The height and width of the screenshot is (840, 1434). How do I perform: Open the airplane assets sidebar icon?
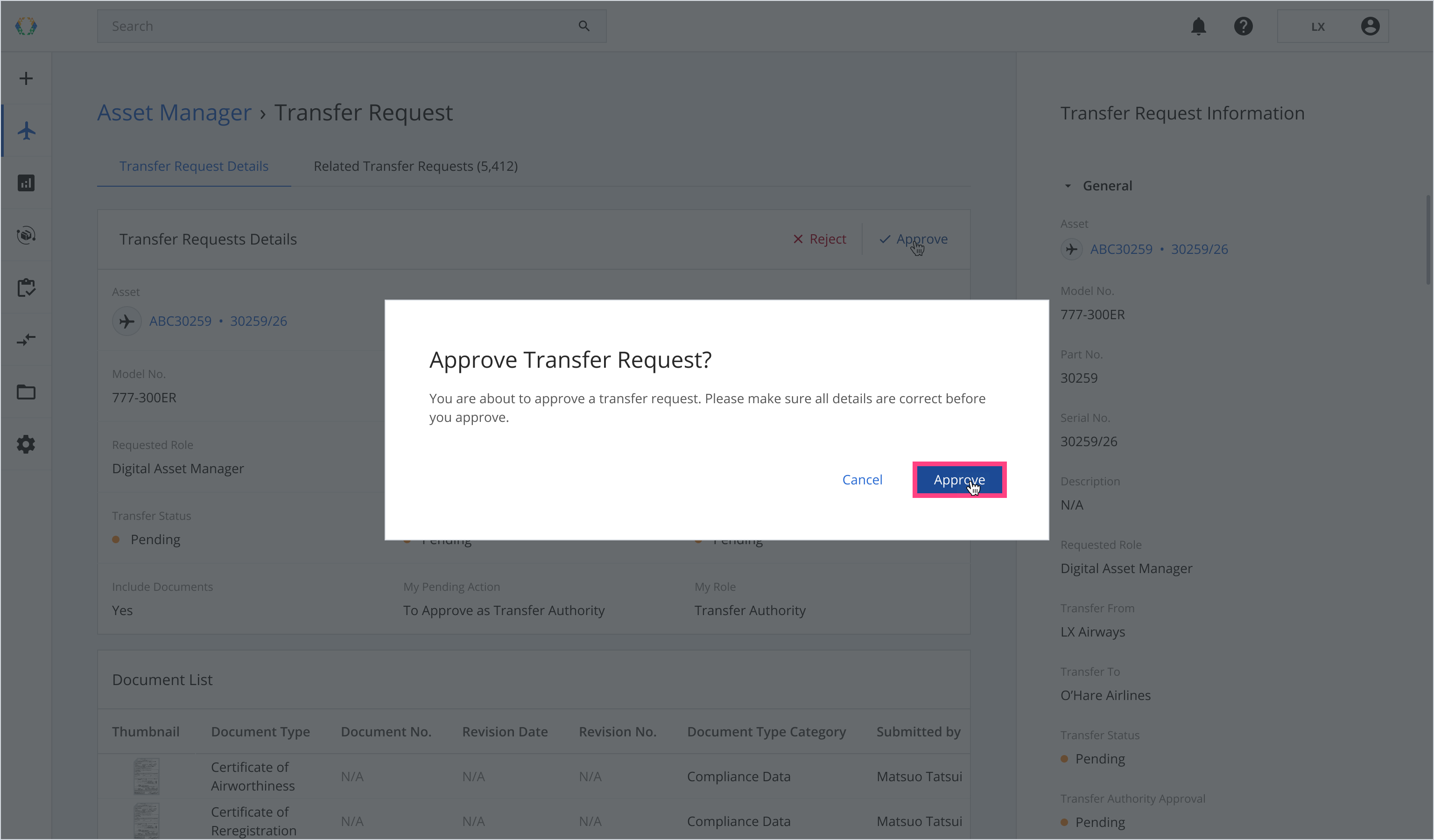[26, 131]
